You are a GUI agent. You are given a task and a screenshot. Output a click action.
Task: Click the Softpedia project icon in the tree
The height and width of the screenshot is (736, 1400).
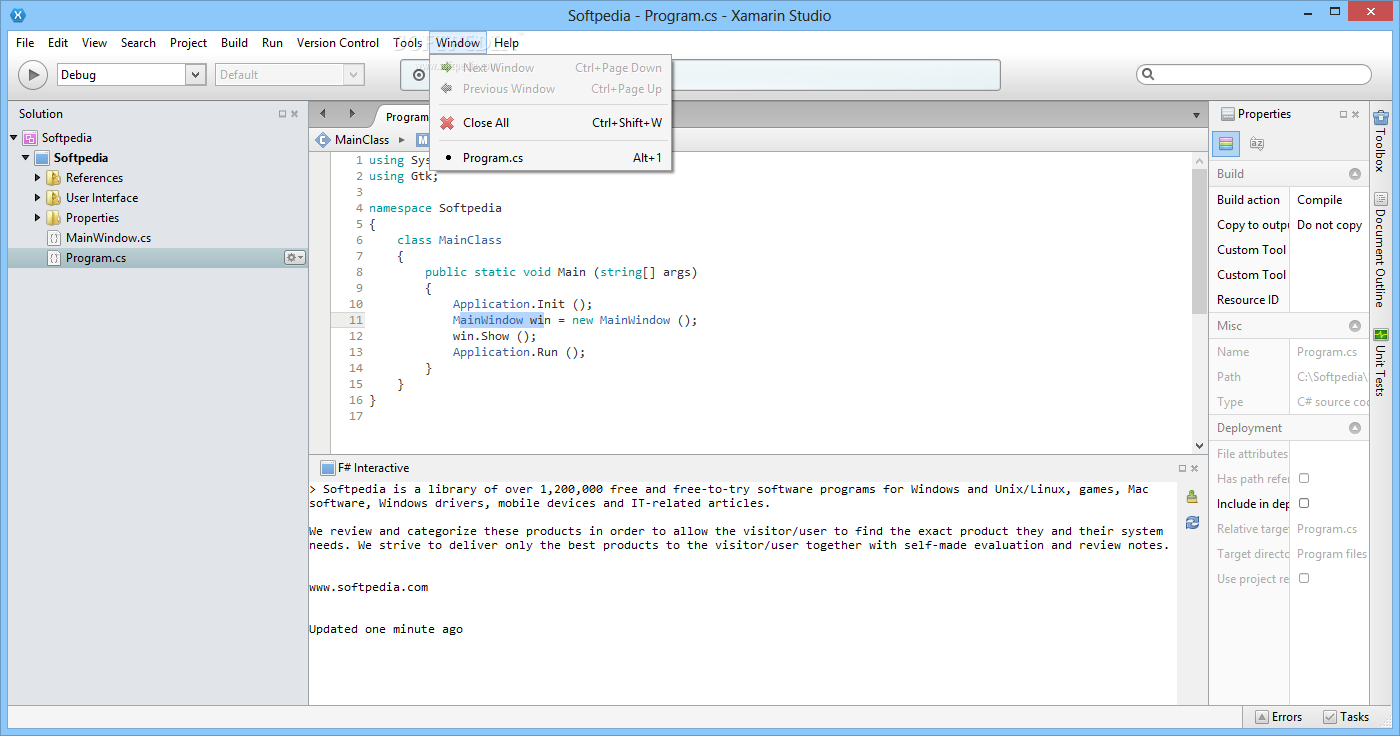click(x=42, y=158)
